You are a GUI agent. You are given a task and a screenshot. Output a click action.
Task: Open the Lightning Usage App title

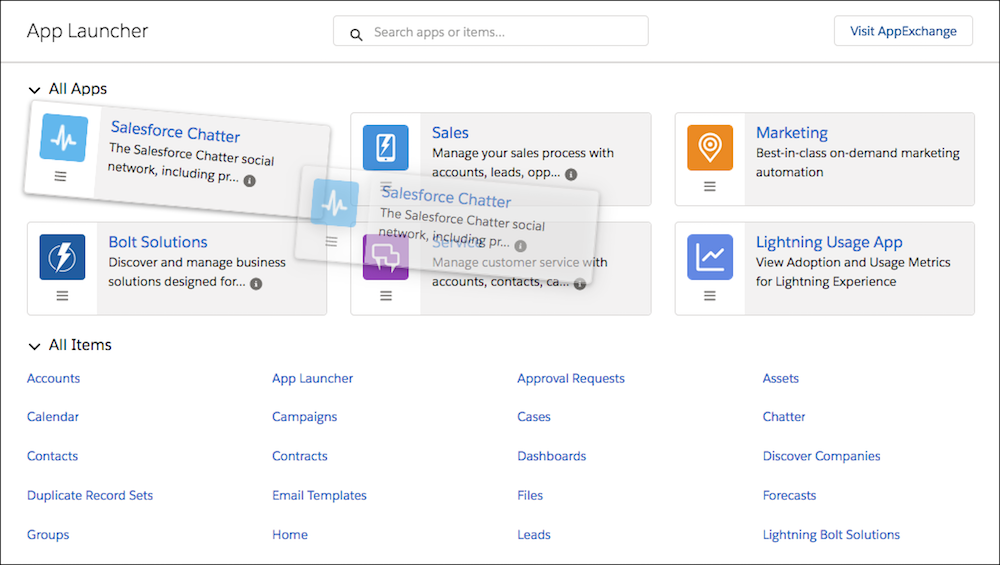click(829, 242)
